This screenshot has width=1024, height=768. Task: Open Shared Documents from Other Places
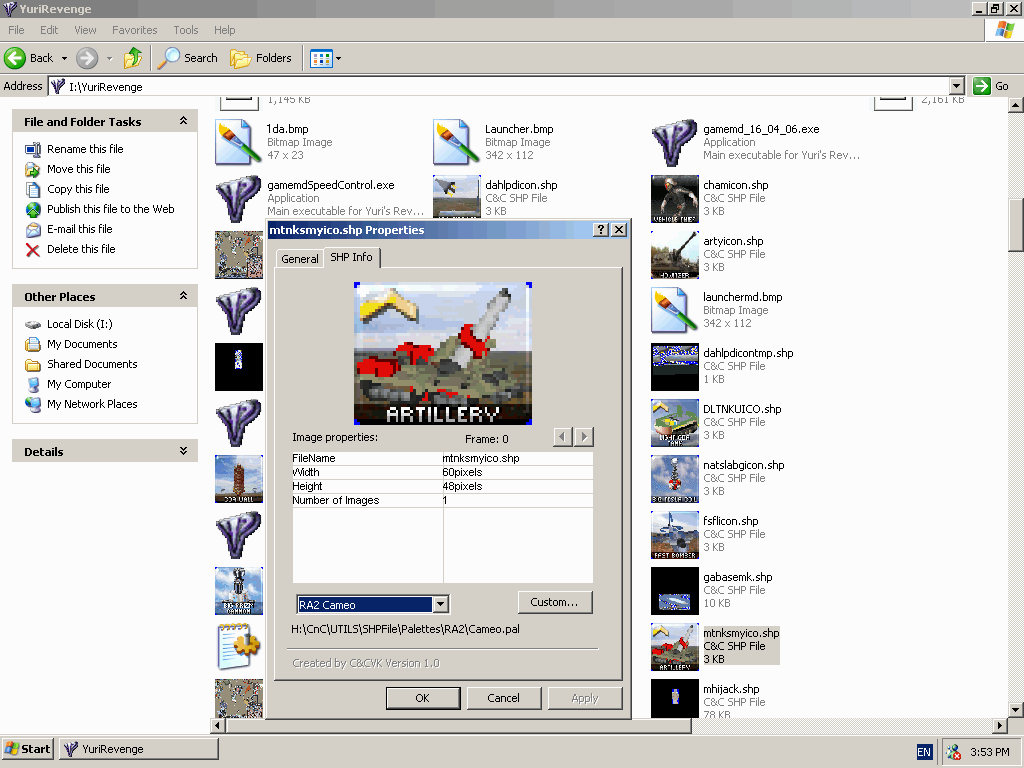(92, 364)
